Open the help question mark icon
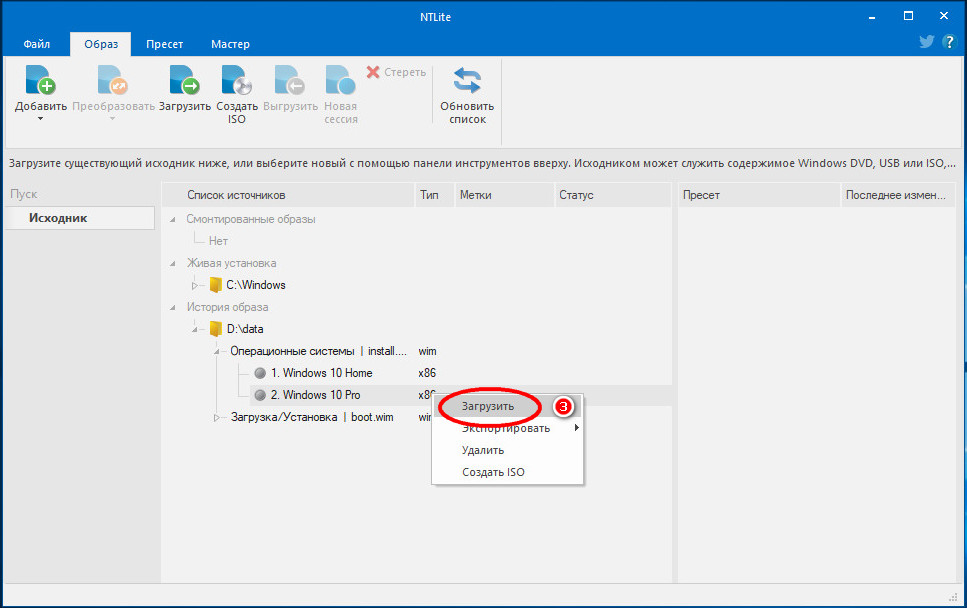 pos(949,42)
